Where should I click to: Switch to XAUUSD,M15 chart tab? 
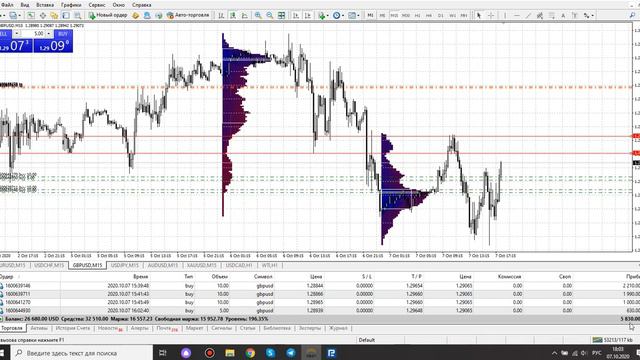click(x=202, y=265)
